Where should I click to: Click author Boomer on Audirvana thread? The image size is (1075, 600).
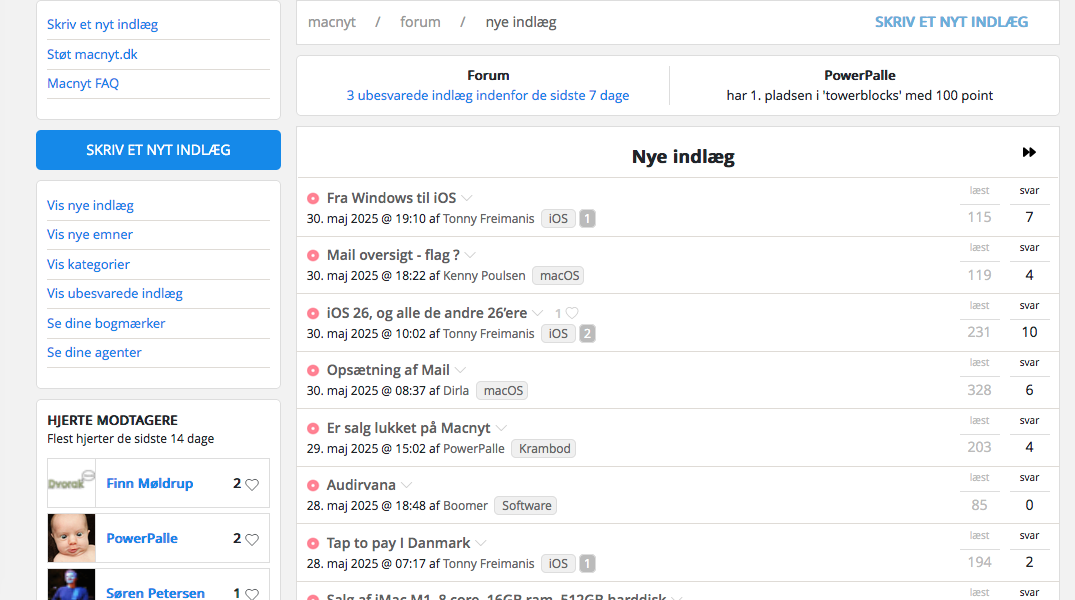click(466, 506)
